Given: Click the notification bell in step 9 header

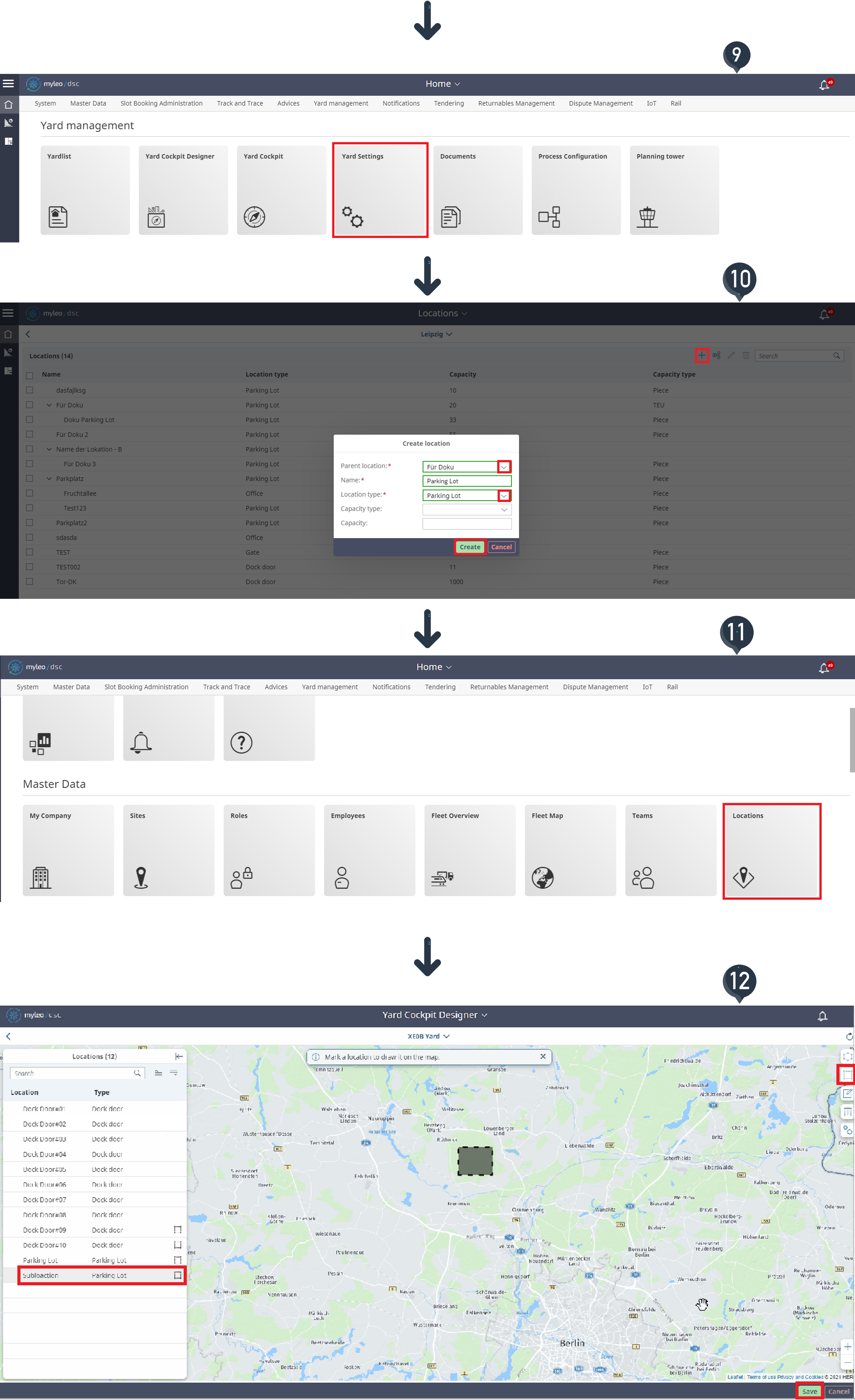Looking at the screenshot, I should pyautogui.click(x=824, y=85).
